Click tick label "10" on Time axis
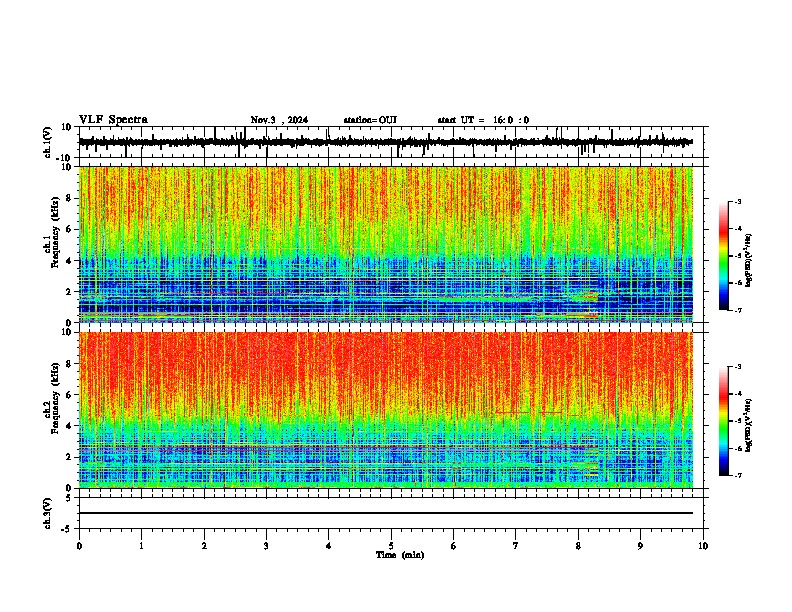This screenshot has width=792, height=612. click(x=703, y=546)
